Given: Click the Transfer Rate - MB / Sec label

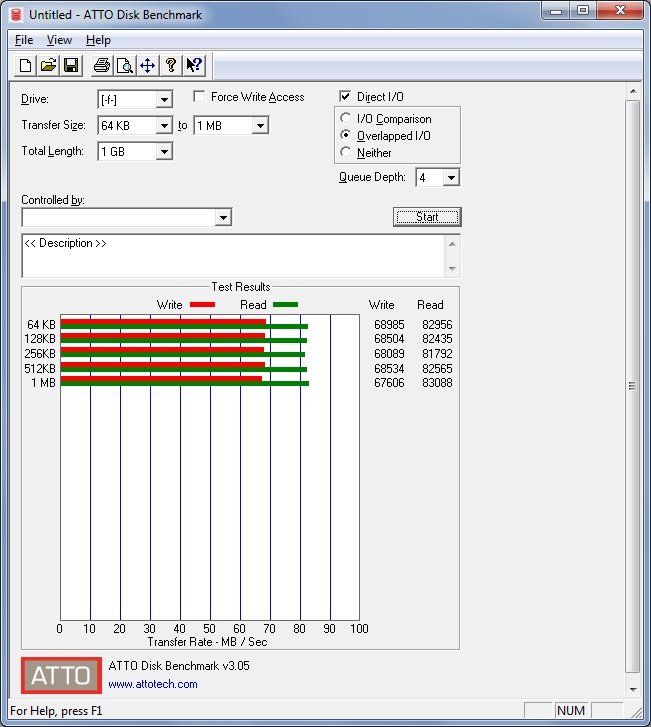Looking at the screenshot, I should click(x=207, y=642).
